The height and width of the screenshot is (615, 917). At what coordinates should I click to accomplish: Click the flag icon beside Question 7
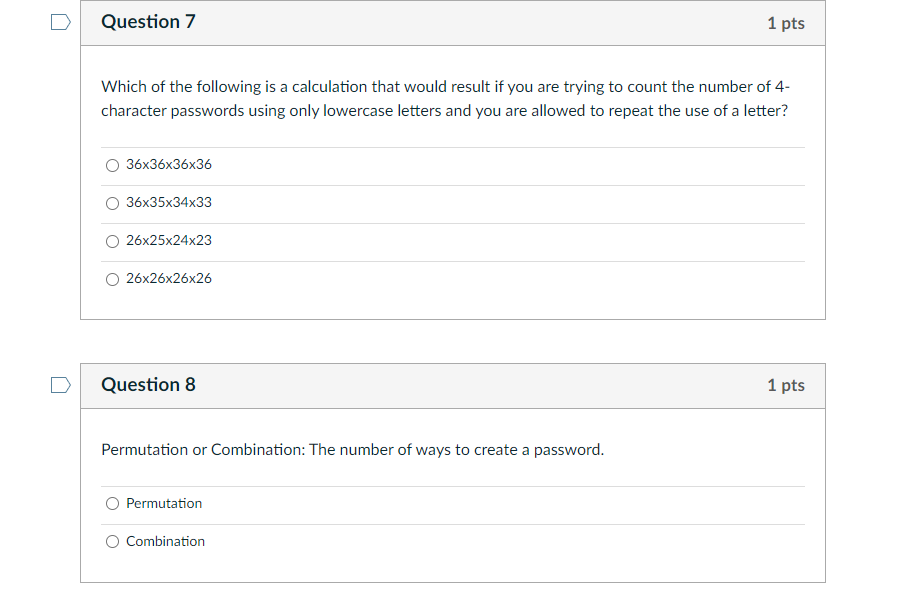tap(60, 21)
